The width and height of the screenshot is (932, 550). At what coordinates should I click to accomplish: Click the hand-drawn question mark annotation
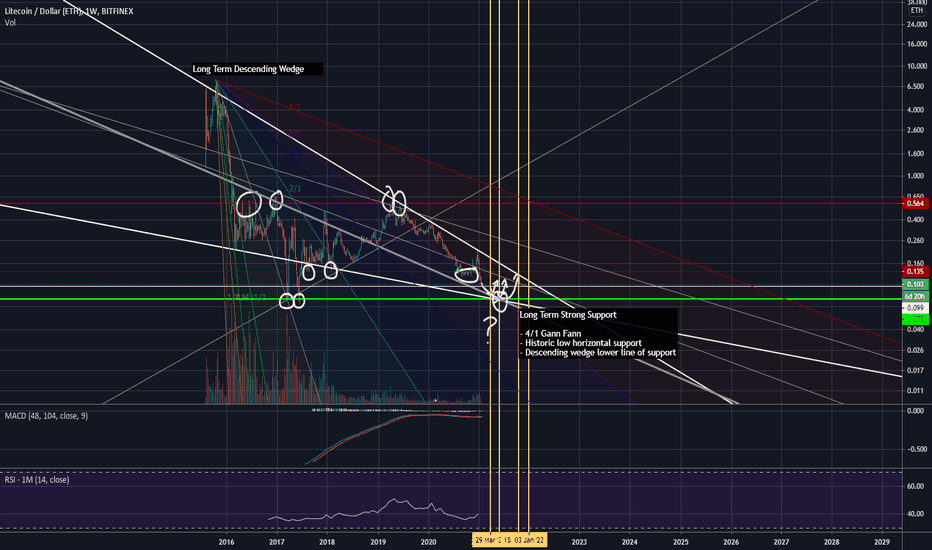click(x=490, y=331)
